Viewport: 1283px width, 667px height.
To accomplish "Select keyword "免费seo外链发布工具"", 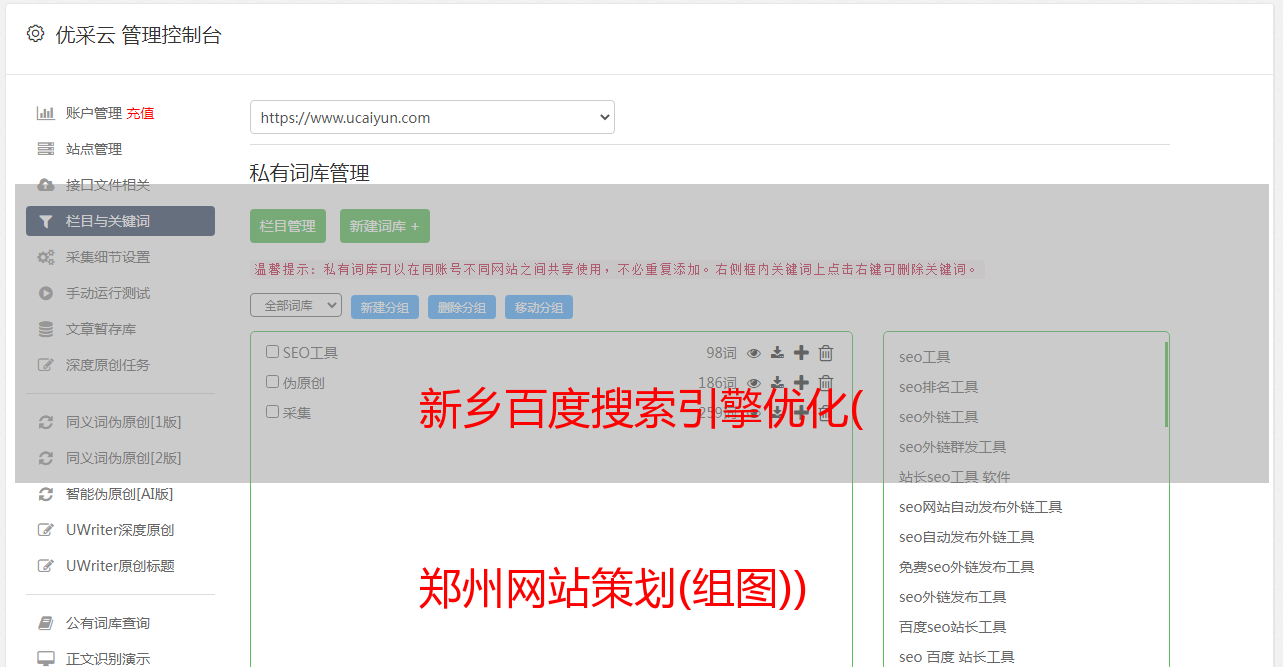I will point(967,567).
